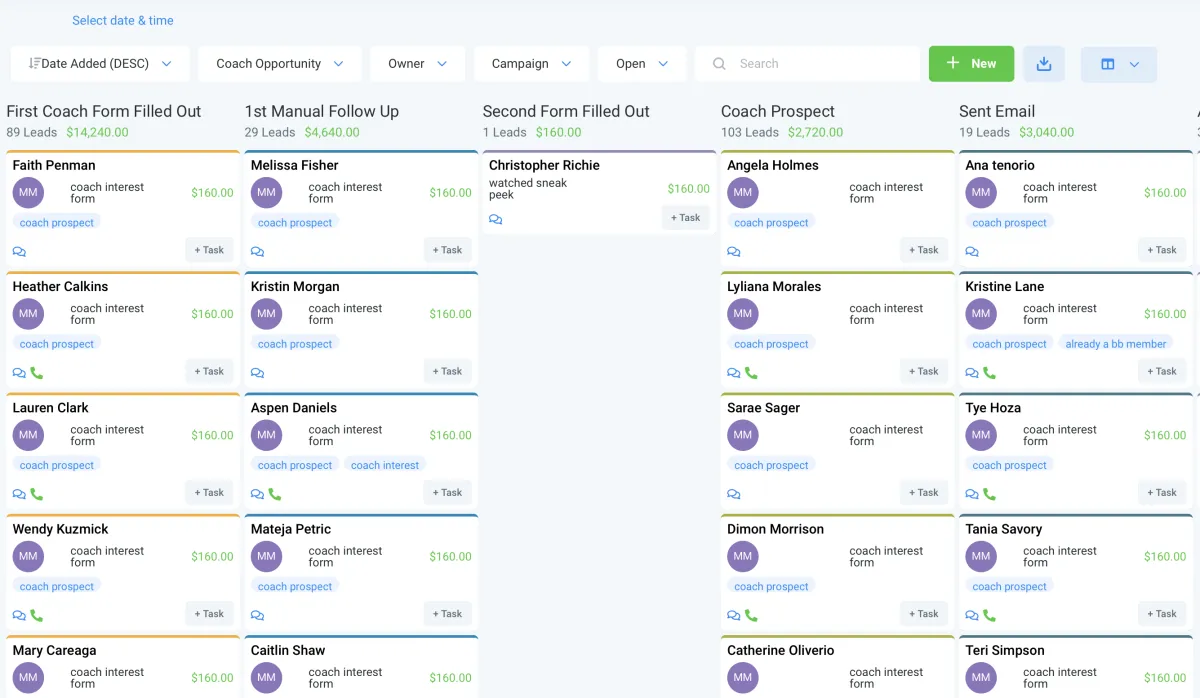Add a task to Christopher Richie card

(x=685, y=218)
